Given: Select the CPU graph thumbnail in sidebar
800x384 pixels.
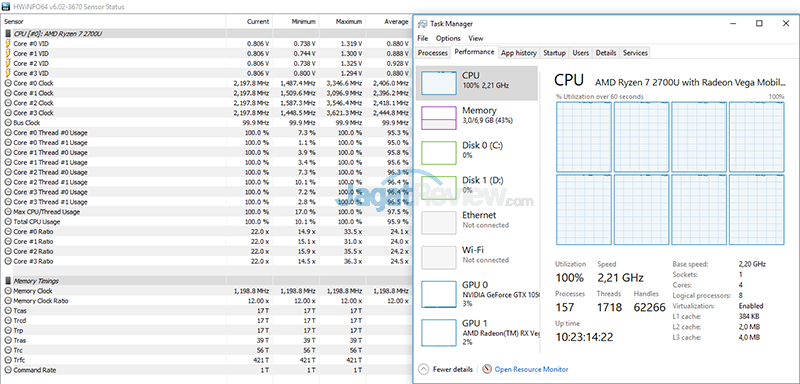Looking at the screenshot, I should [439, 83].
